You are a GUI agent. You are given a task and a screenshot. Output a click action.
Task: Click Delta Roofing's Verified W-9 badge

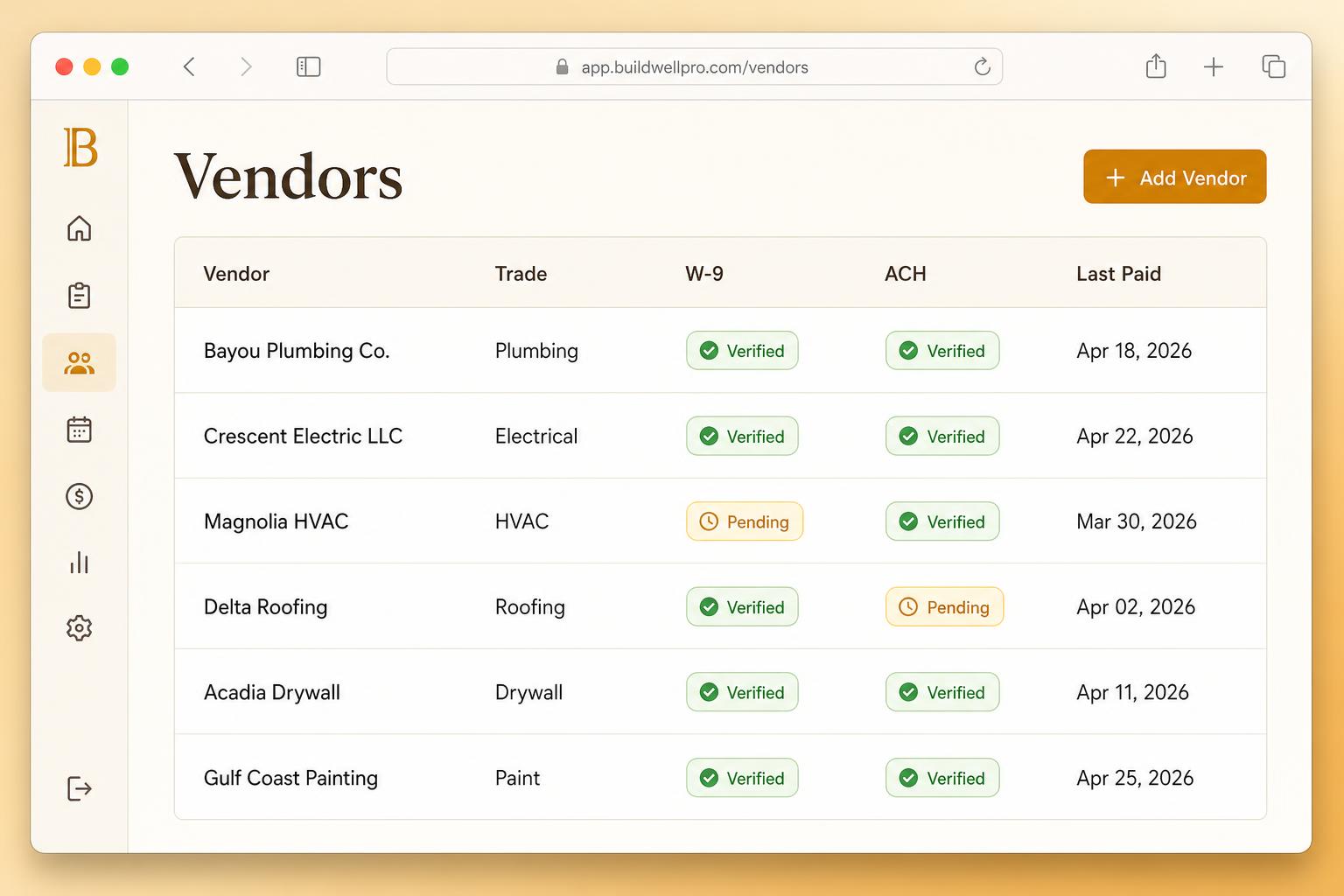click(742, 606)
